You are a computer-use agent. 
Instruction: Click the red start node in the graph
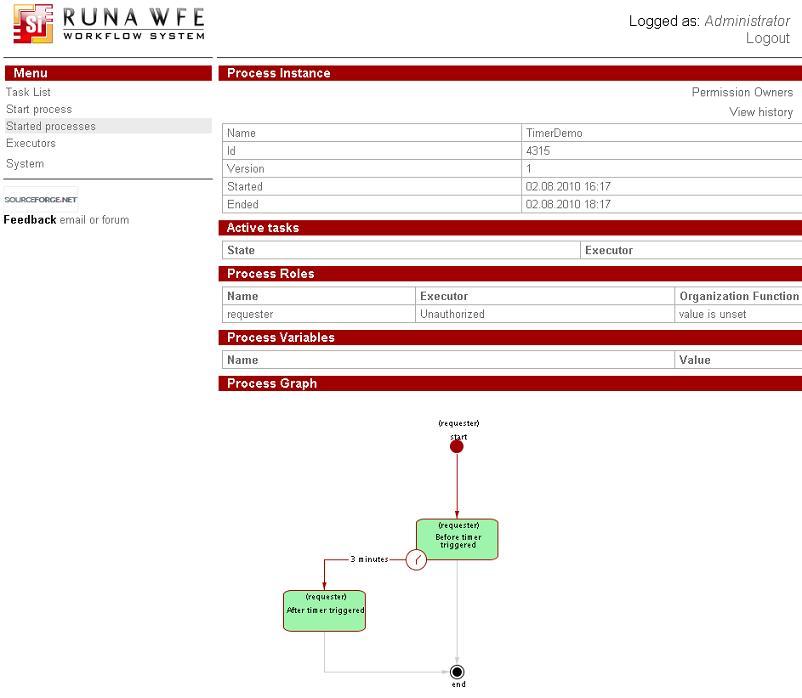click(x=457, y=445)
